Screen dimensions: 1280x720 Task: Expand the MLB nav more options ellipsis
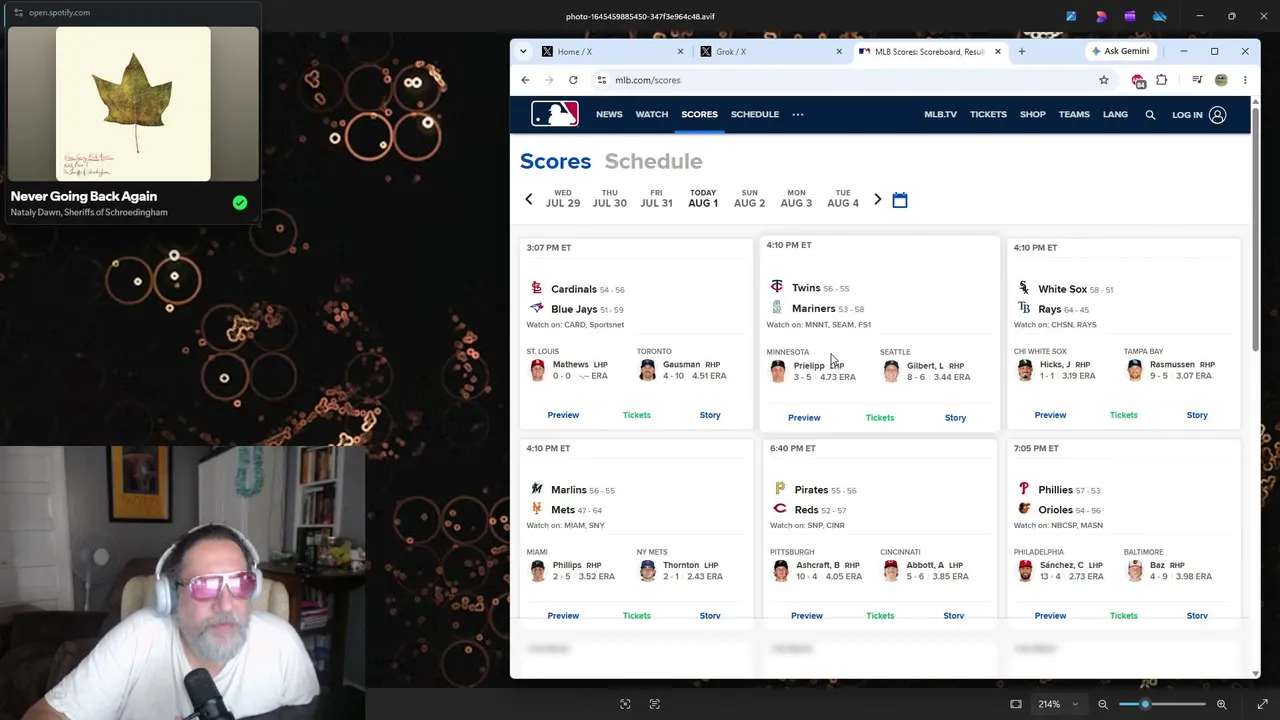point(798,115)
